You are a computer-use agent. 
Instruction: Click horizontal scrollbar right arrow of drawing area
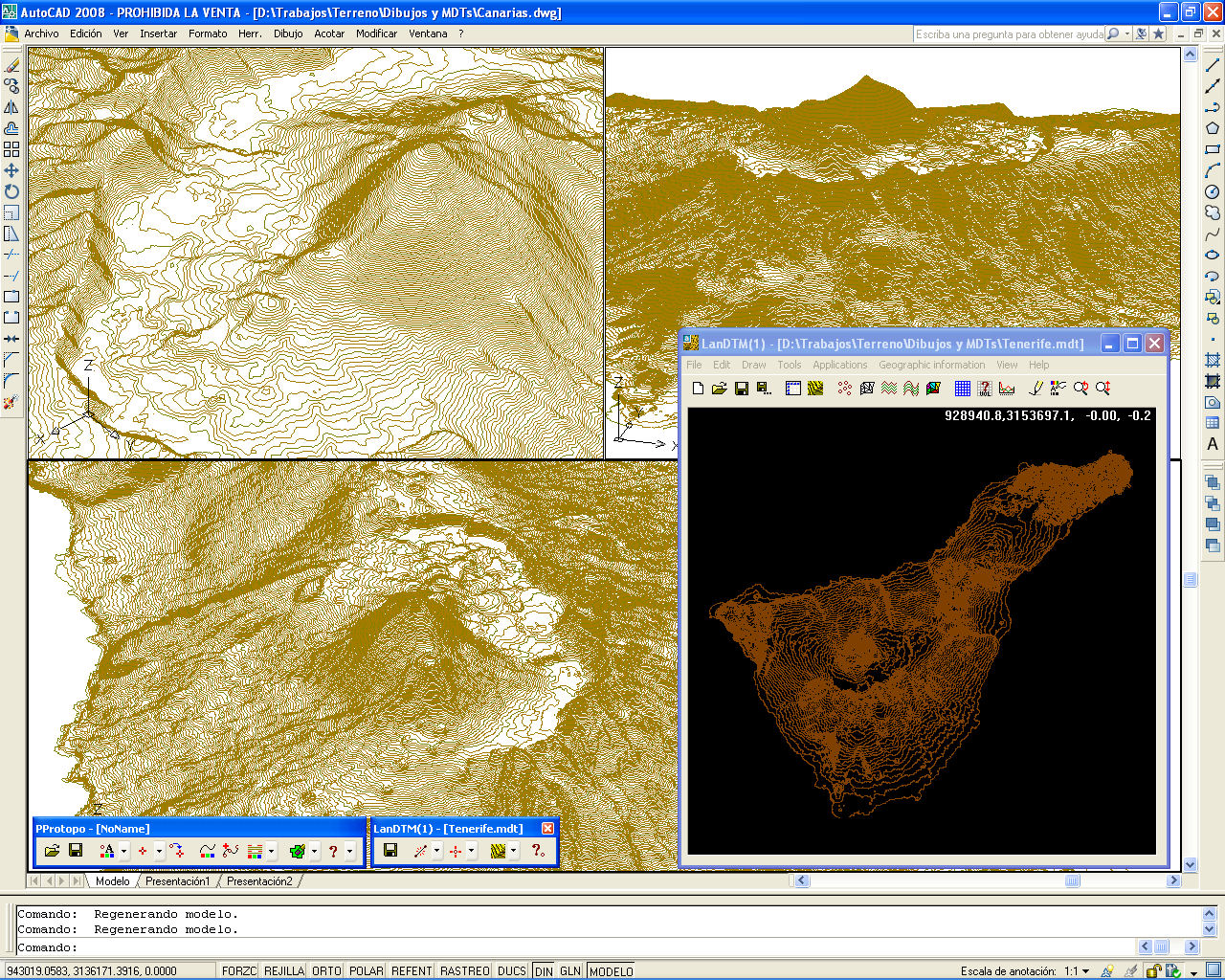click(x=1173, y=880)
